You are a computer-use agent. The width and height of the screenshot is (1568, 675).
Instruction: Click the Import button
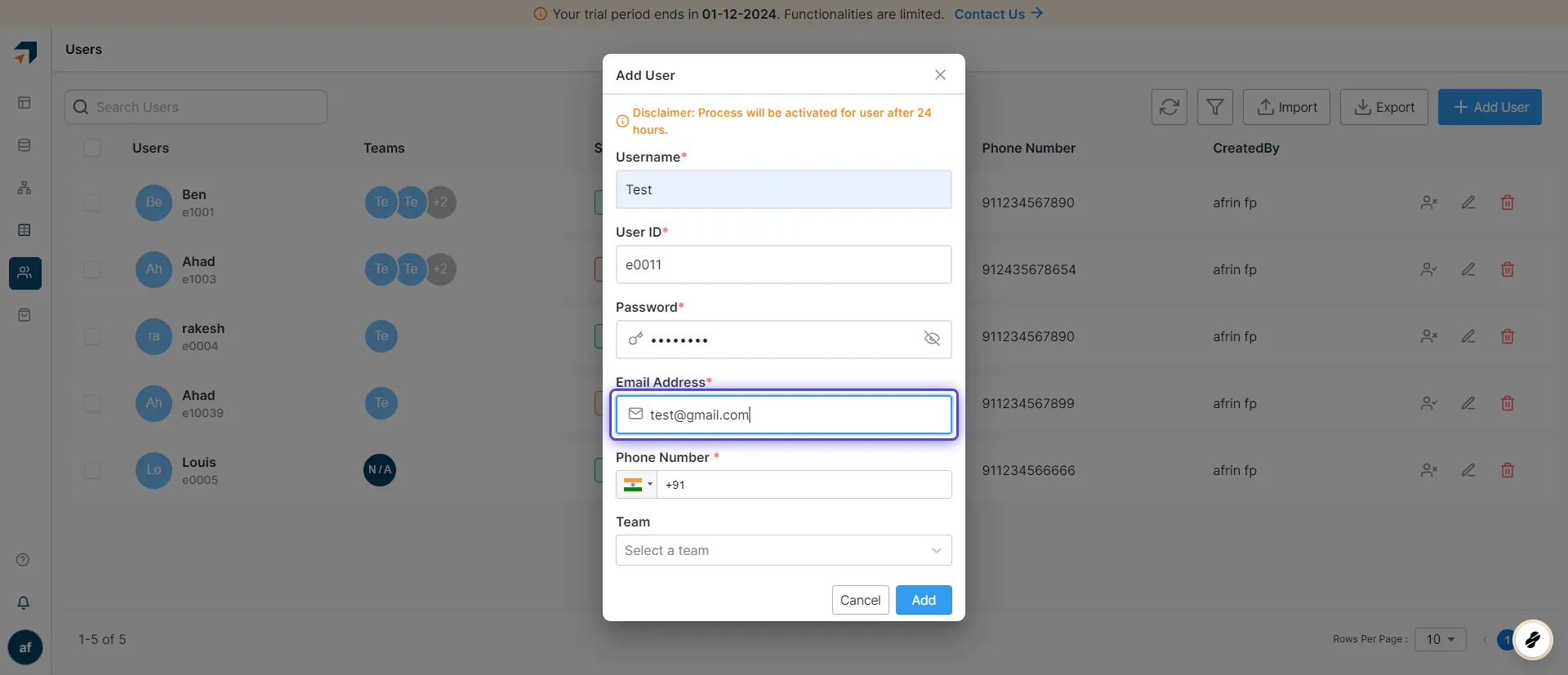pyautogui.click(x=1286, y=107)
